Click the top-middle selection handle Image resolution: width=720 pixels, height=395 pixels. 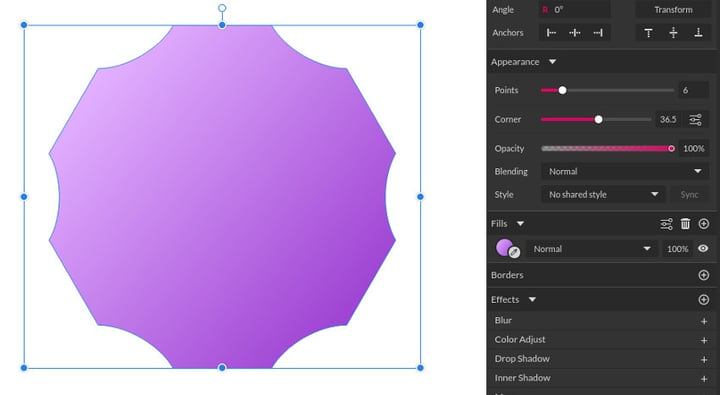[222, 25]
